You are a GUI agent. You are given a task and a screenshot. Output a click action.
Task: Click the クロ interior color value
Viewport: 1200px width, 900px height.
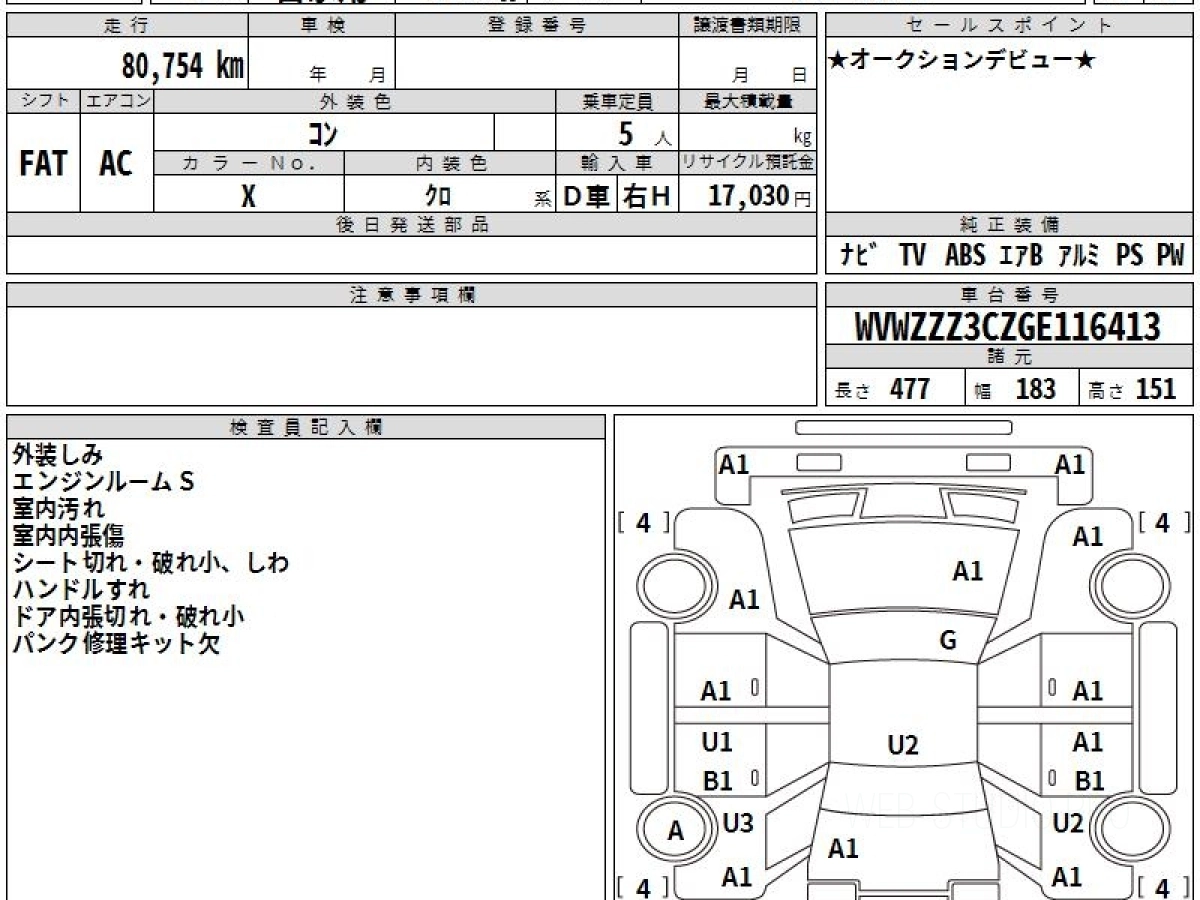438,196
